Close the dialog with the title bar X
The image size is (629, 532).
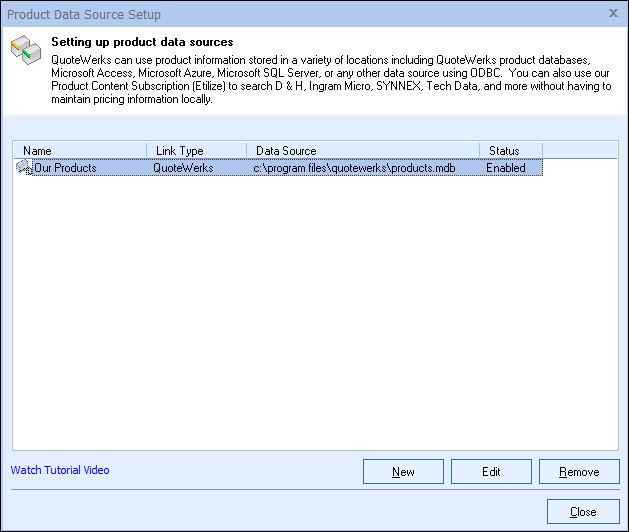pyautogui.click(x=612, y=14)
